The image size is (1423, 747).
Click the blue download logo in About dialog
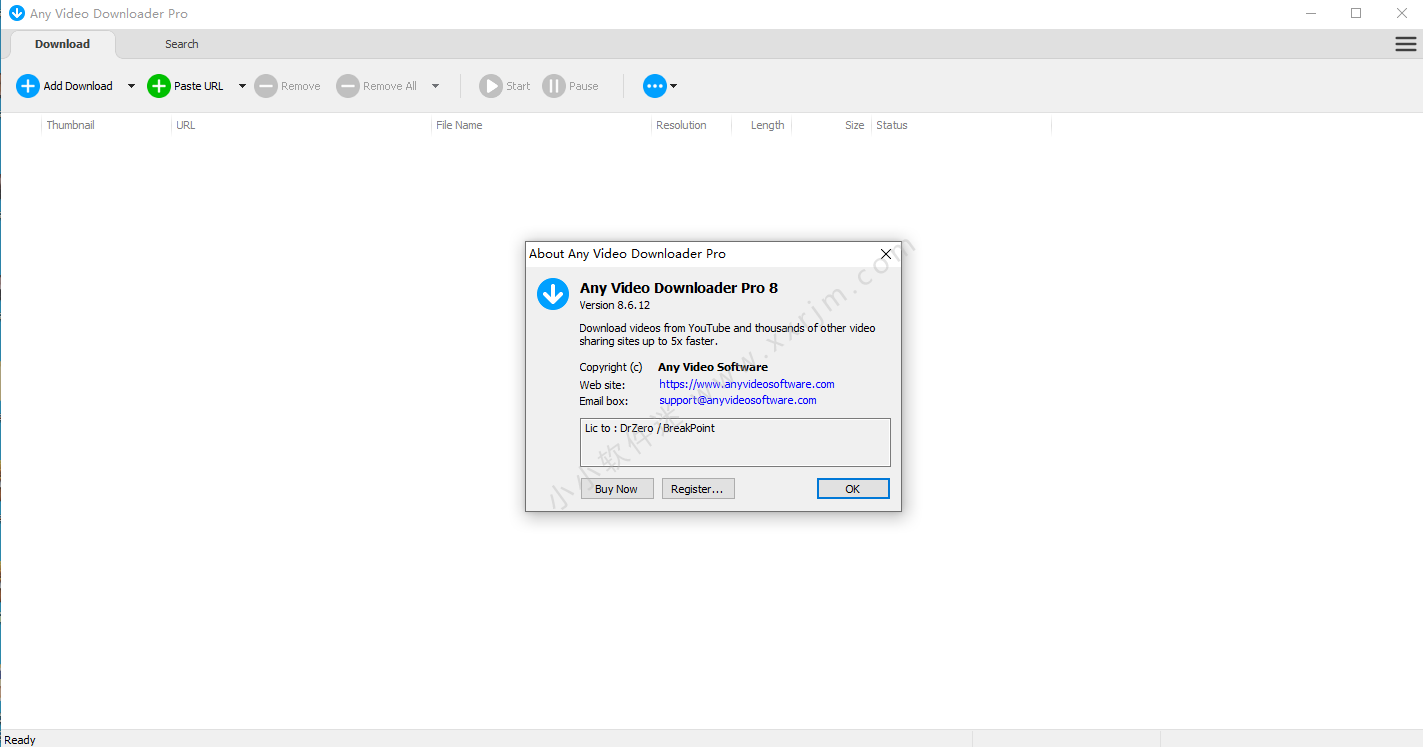pos(553,294)
